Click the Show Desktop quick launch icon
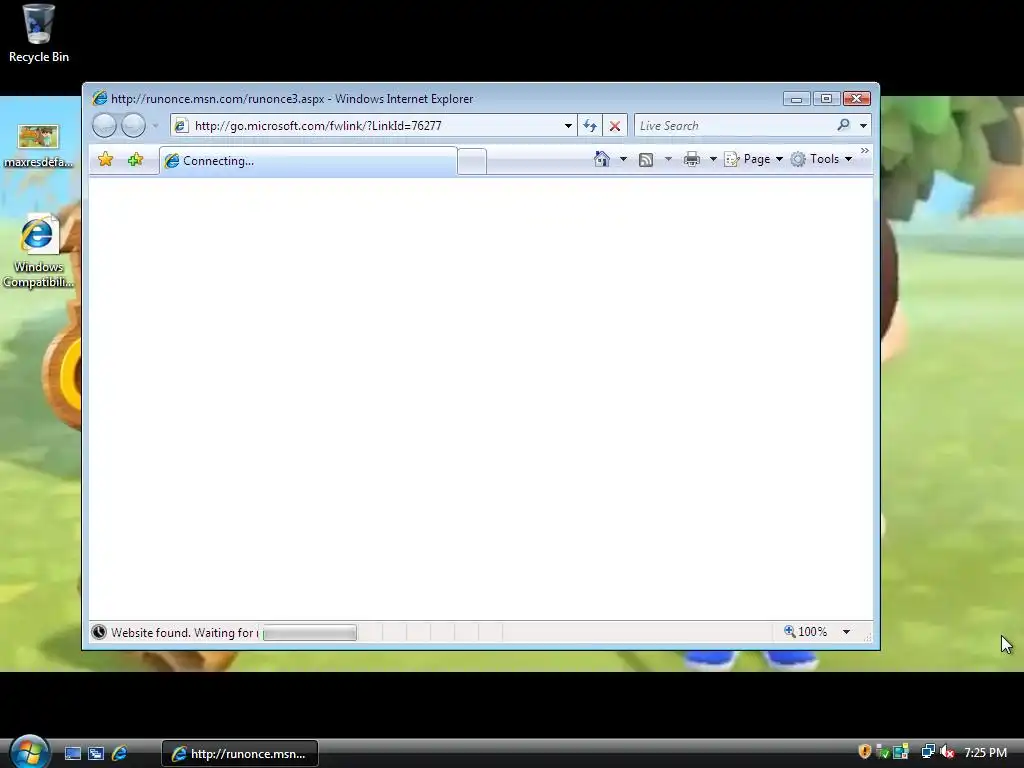This screenshot has height=768, width=1024. [x=72, y=754]
